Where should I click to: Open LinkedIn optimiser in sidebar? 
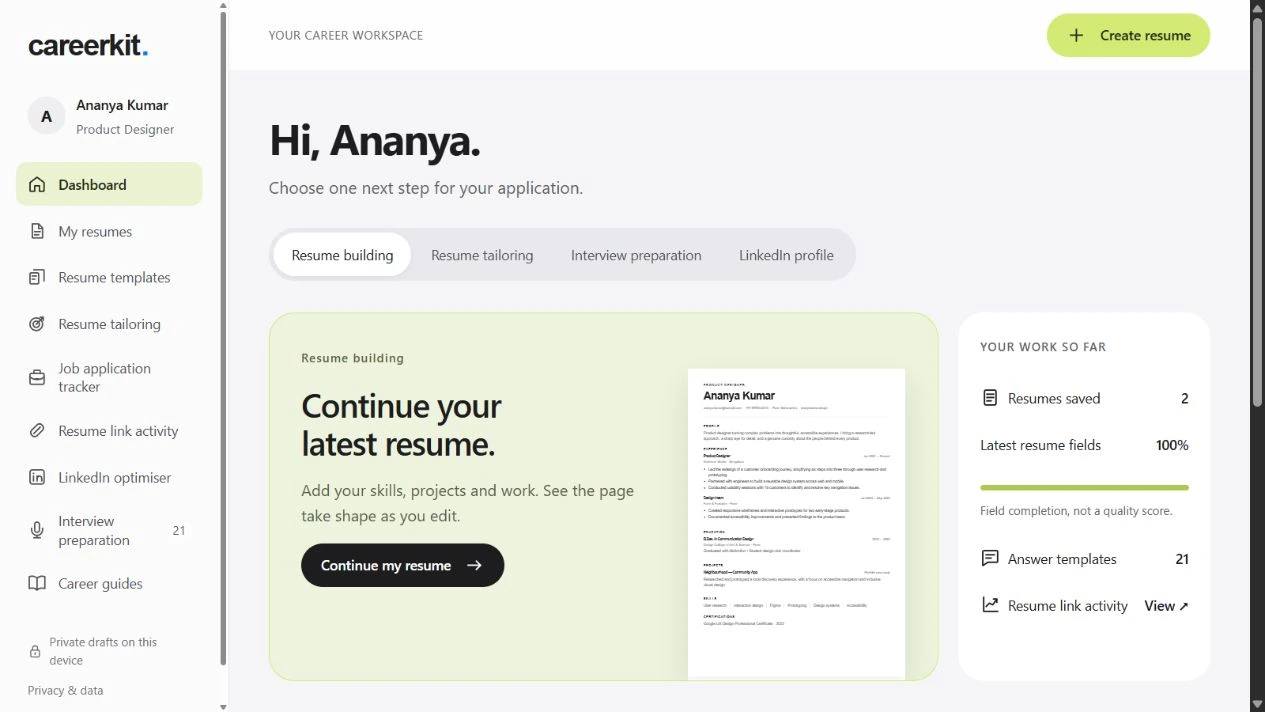[x=109, y=477]
